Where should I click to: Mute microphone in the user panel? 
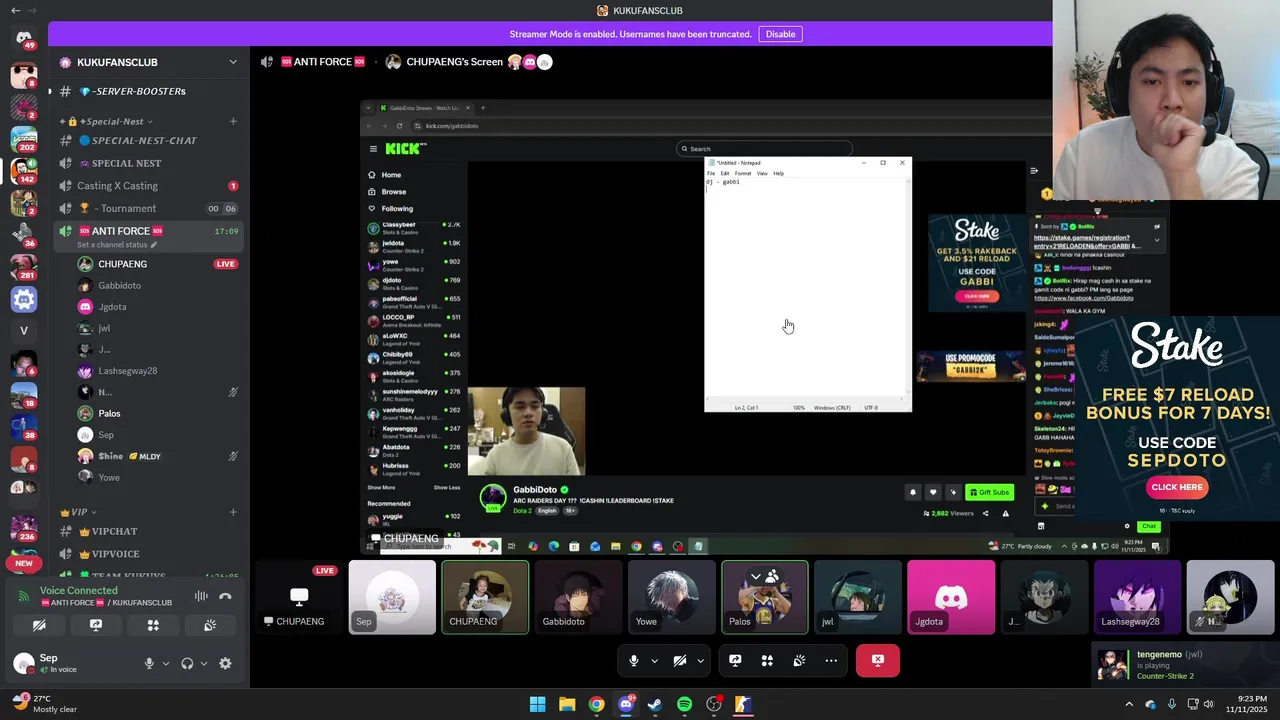pyautogui.click(x=149, y=663)
